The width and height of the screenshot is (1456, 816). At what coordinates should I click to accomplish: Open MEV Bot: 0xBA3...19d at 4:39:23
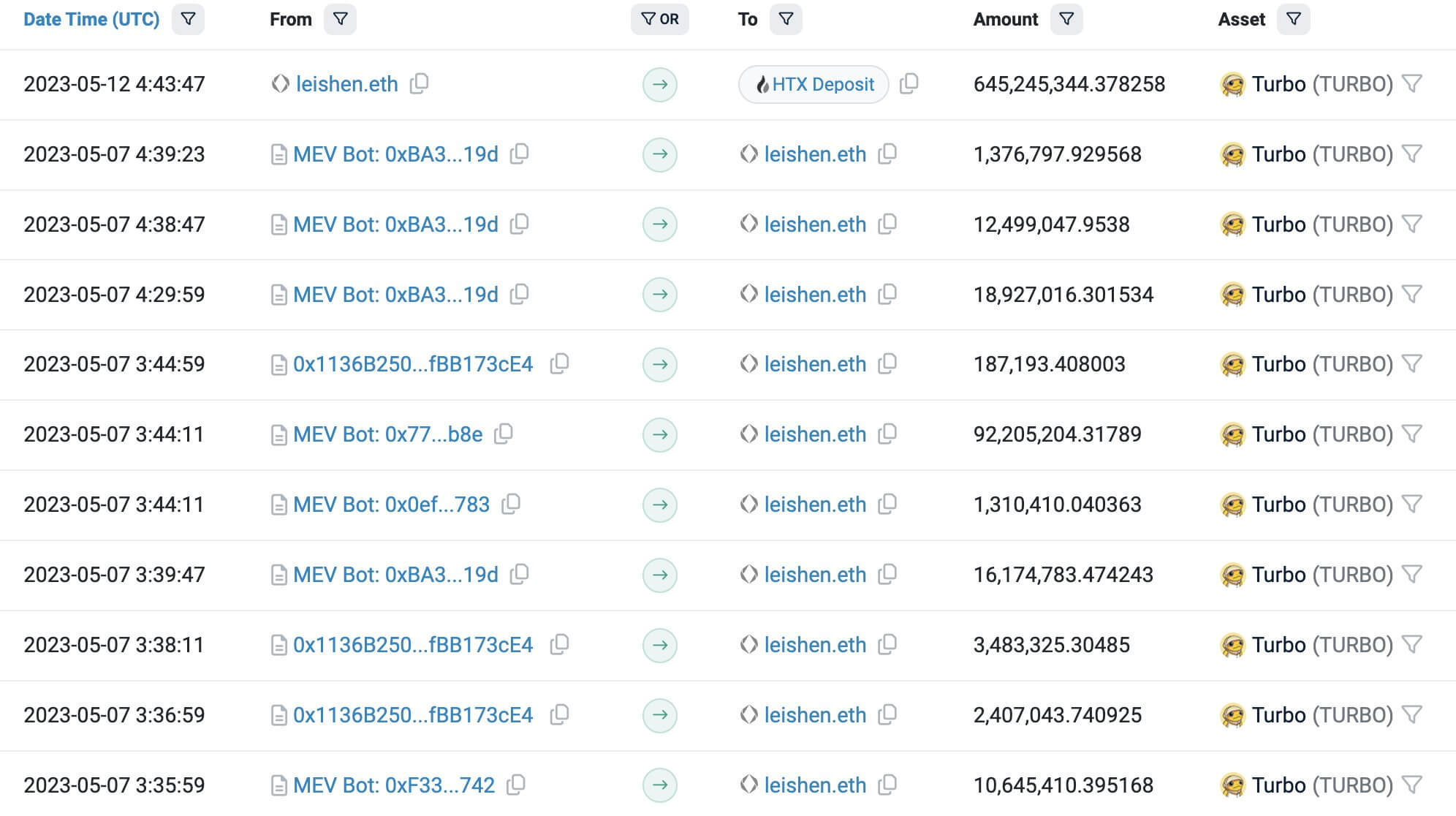tap(395, 154)
